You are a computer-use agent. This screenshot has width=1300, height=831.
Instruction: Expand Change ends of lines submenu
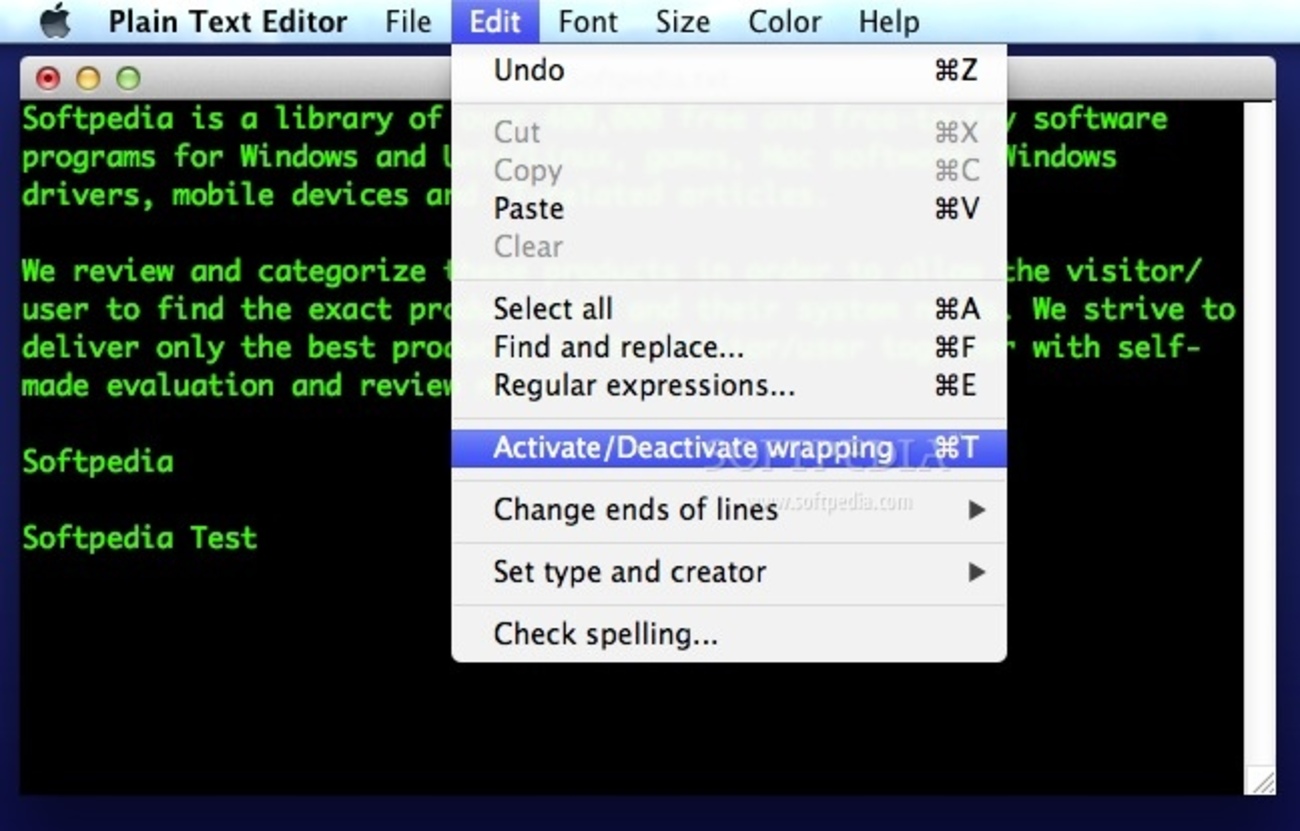[729, 510]
